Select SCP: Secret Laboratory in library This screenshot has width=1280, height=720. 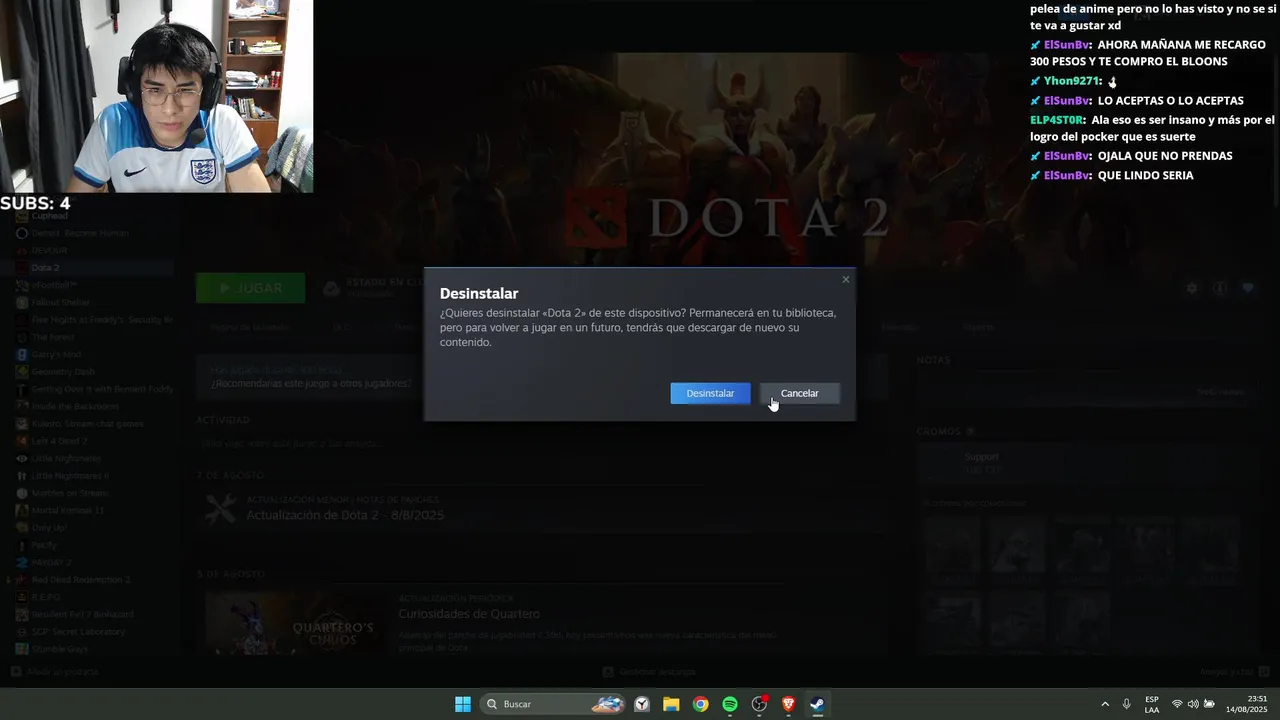(78, 632)
